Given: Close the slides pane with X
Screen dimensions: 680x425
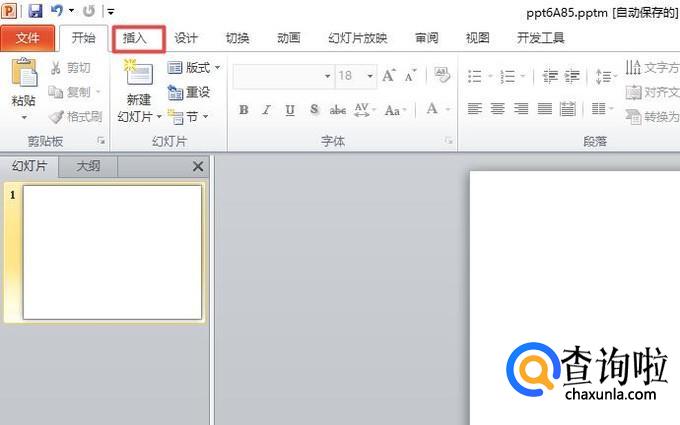Looking at the screenshot, I should (198, 167).
